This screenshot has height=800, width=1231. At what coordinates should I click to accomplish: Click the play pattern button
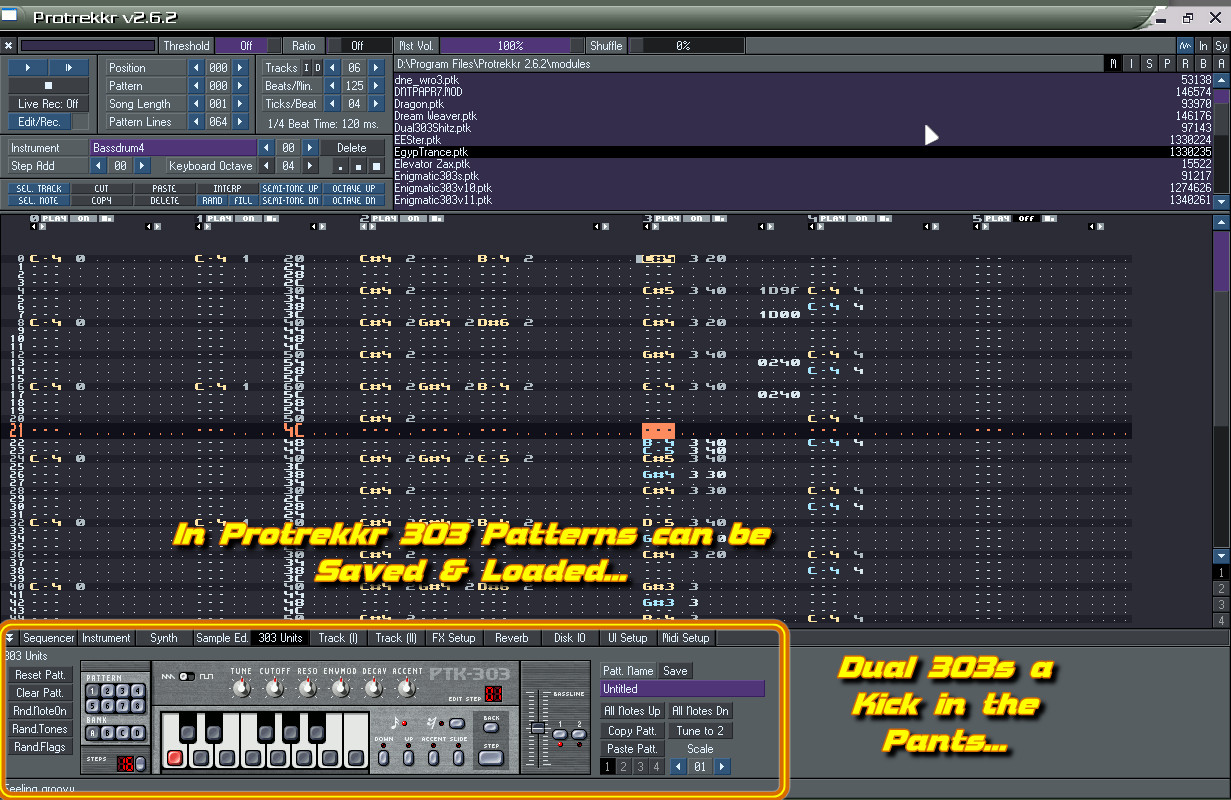tap(68, 67)
